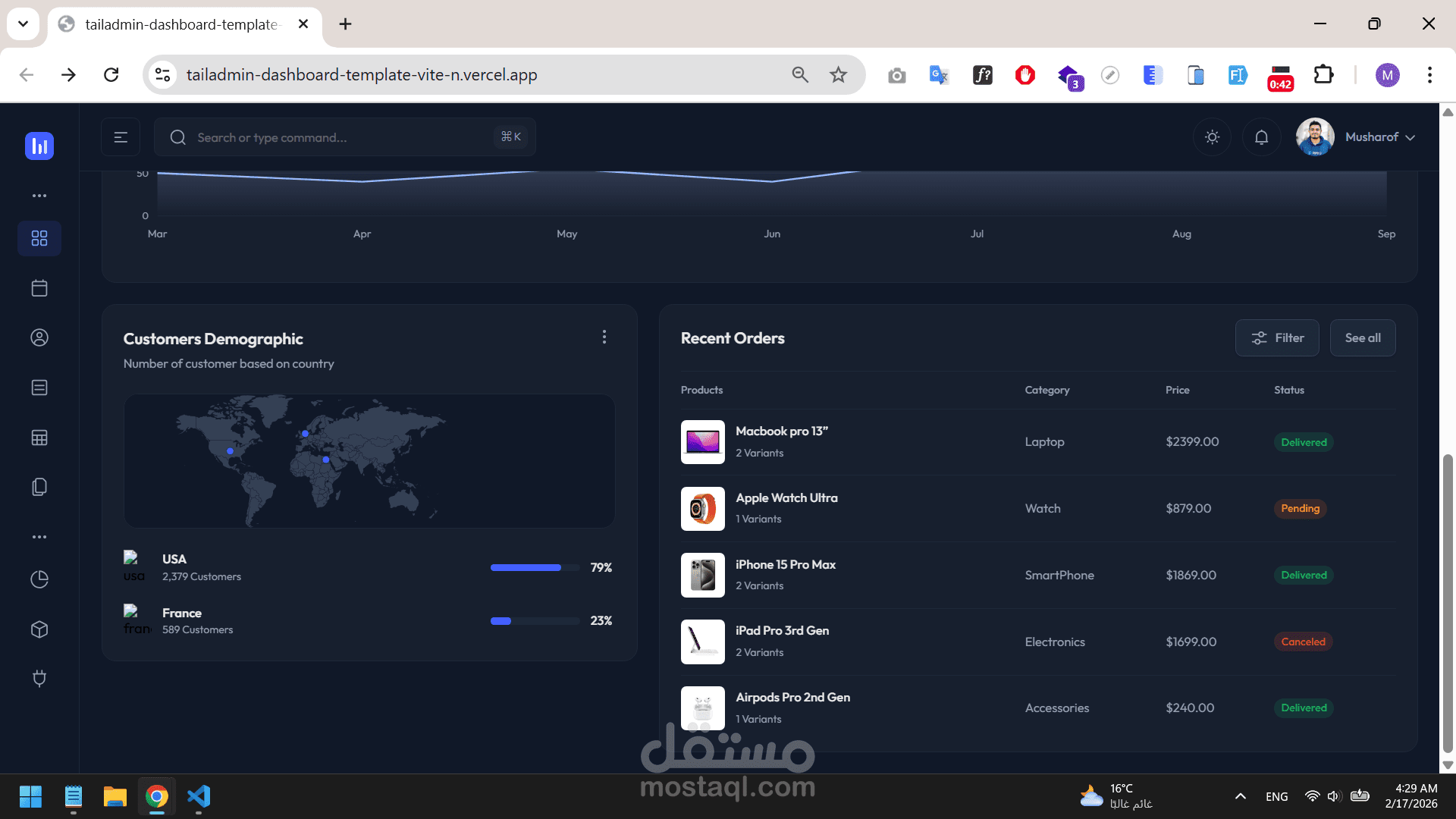Screen dimensions: 1456x819
Task: Click the dashboard grid sidebar icon
Action: point(39,239)
